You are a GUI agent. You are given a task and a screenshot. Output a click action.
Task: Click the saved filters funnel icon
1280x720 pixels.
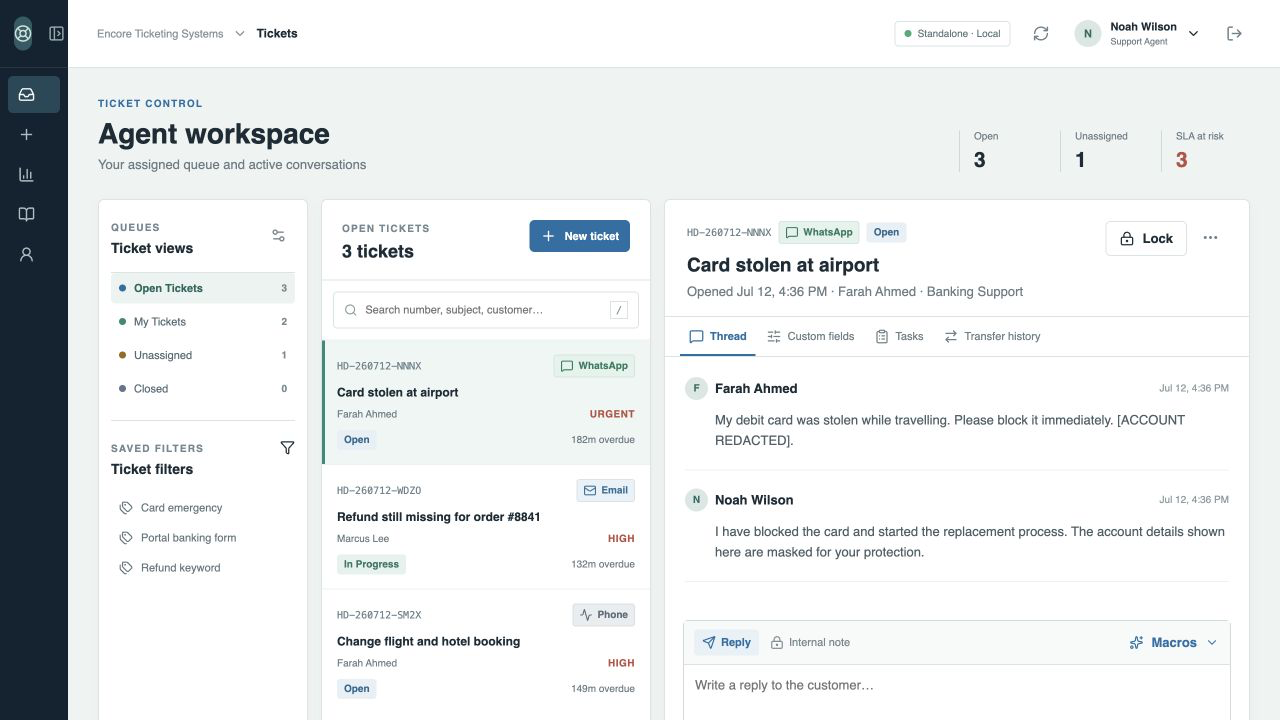point(287,448)
